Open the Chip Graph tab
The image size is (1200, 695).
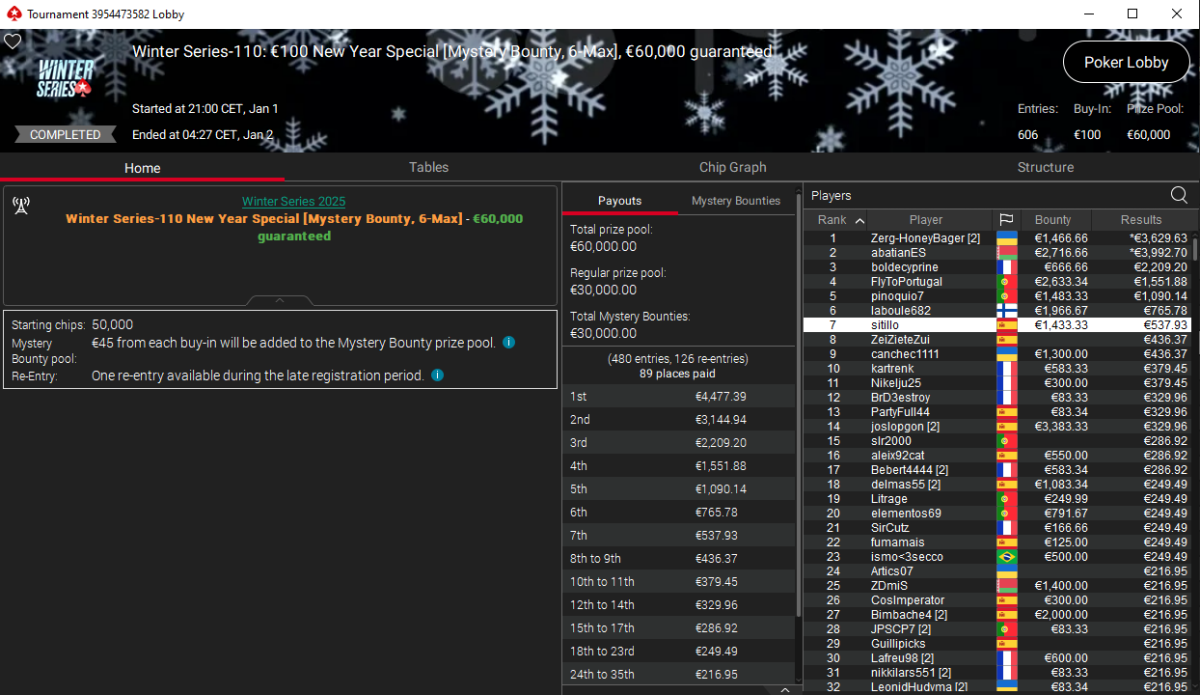click(732, 167)
